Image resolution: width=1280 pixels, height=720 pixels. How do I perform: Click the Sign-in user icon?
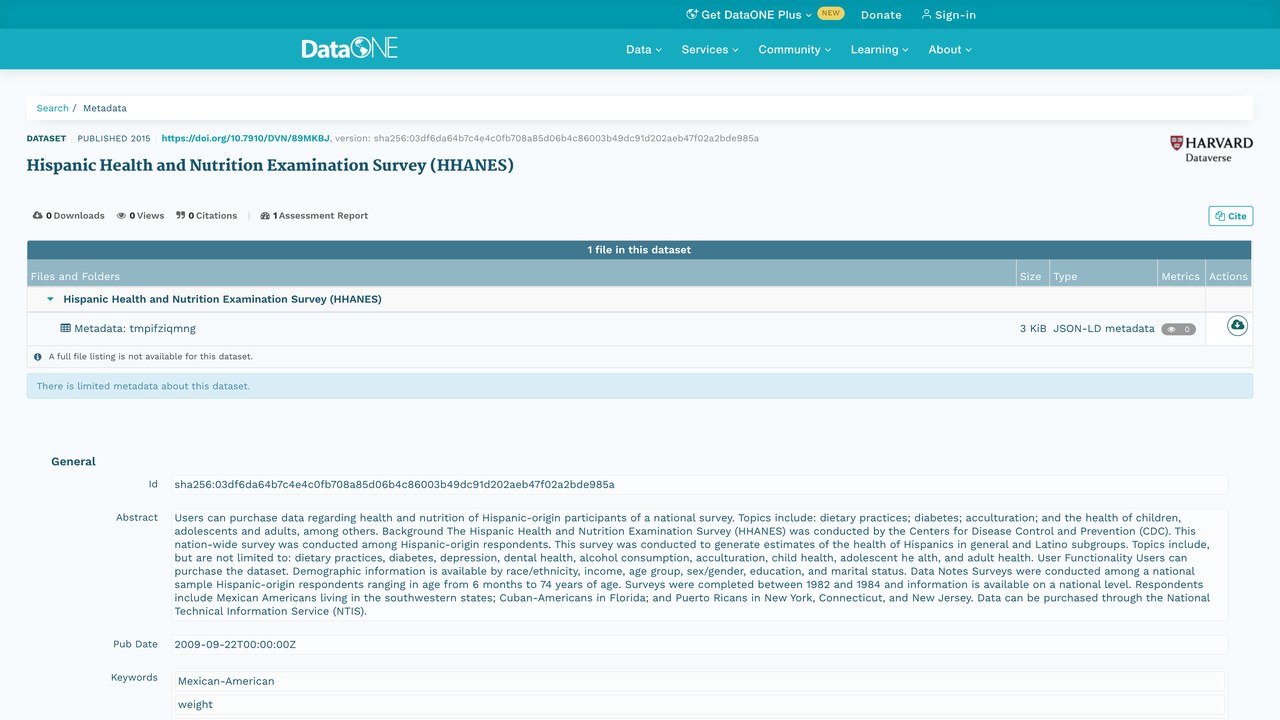926,14
